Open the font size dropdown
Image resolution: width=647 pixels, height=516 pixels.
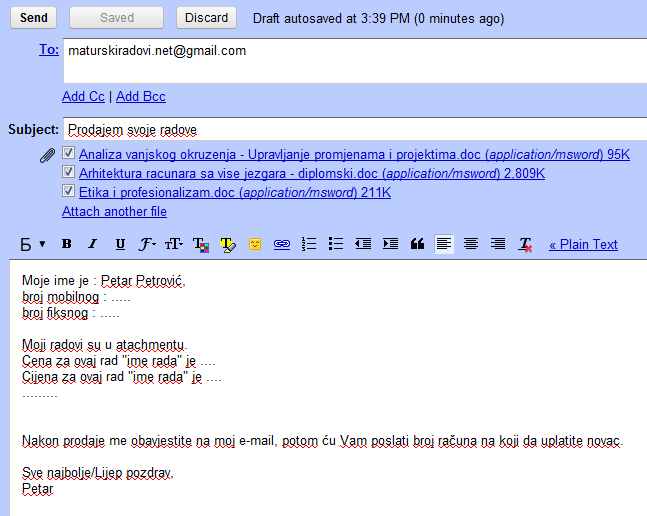click(174, 244)
